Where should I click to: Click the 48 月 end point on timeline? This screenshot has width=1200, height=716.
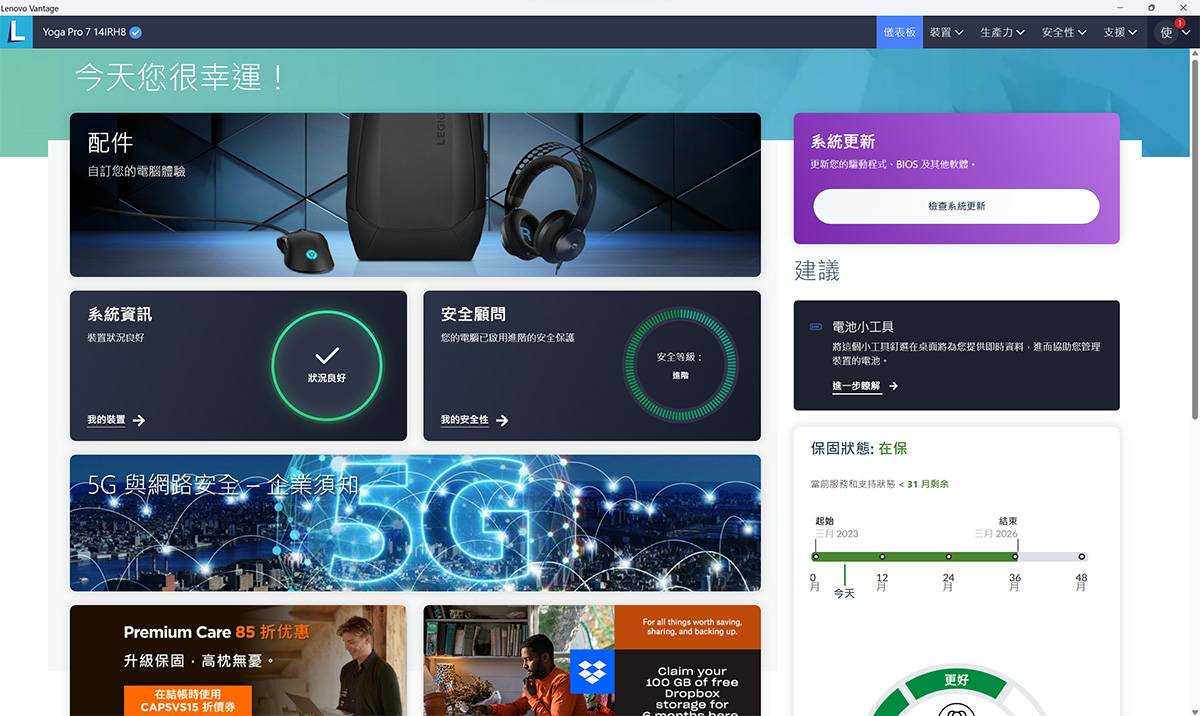[1081, 557]
